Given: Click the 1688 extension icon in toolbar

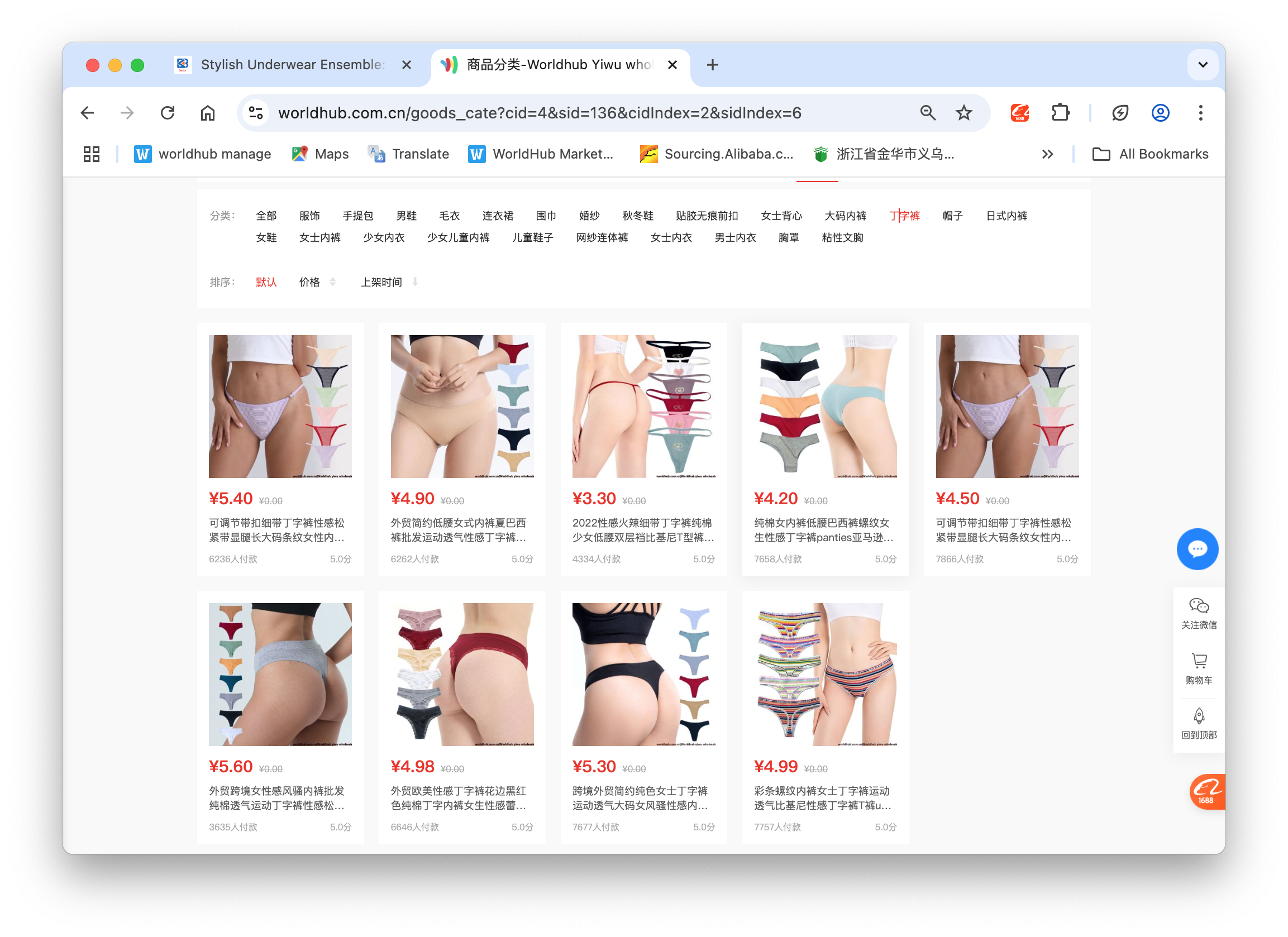Looking at the screenshot, I should [x=1019, y=113].
